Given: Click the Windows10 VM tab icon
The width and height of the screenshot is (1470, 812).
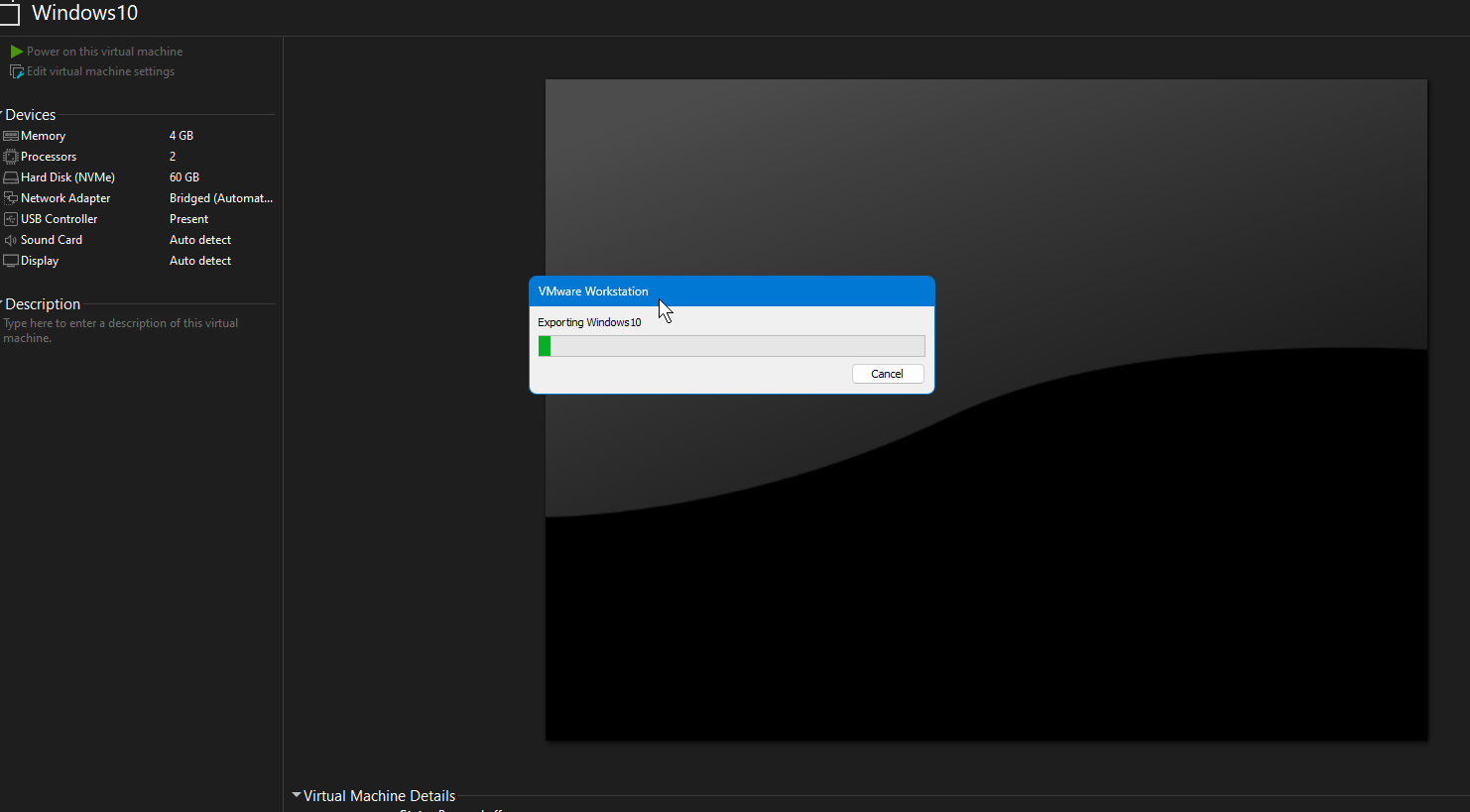Looking at the screenshot, I should click(9, 14).
